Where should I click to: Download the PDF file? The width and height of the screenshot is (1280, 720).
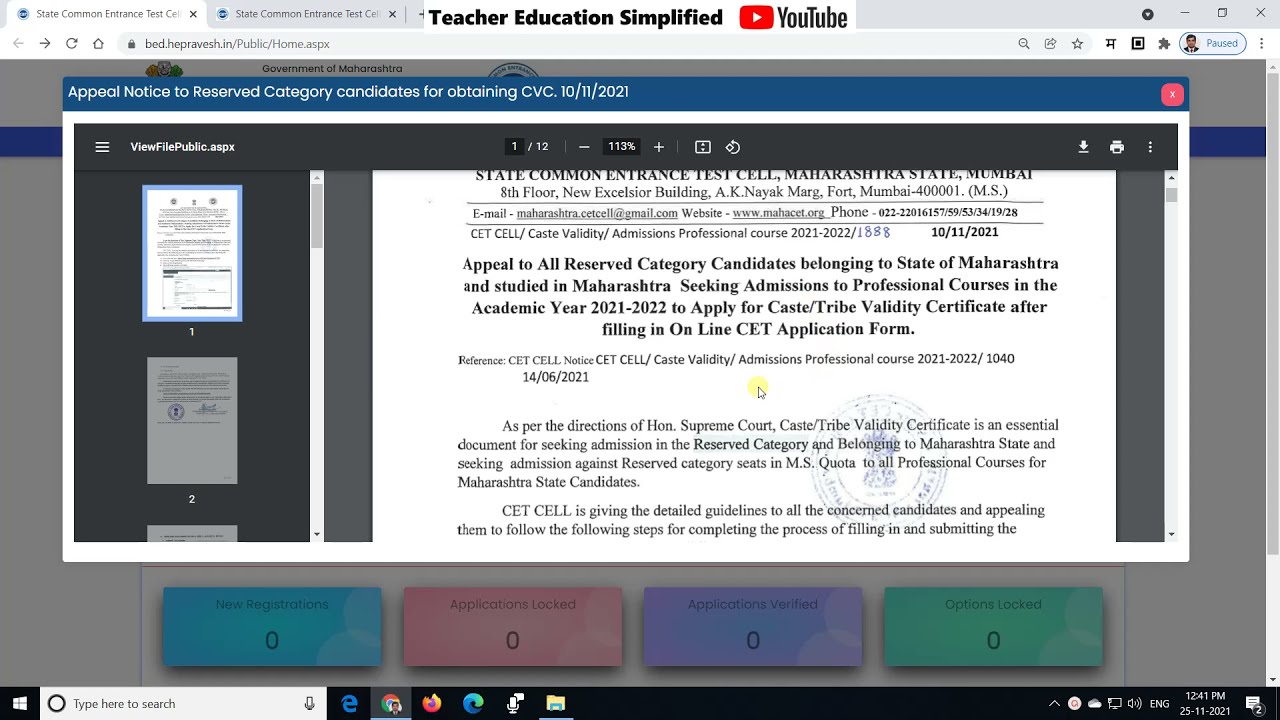(x=1083, y=147)
